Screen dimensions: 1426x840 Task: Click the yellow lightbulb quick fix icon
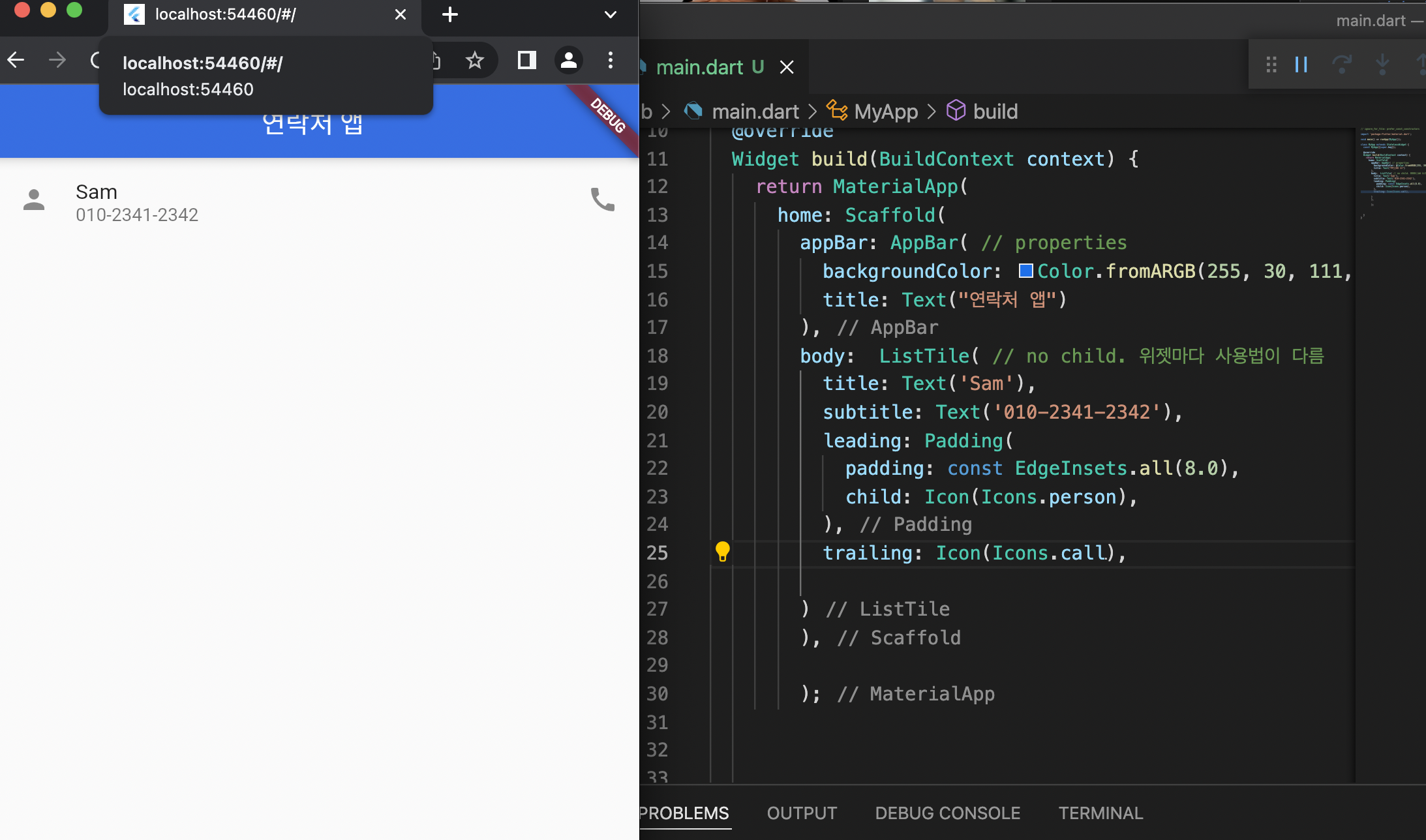pyautogui.click(x=722, y=552)
